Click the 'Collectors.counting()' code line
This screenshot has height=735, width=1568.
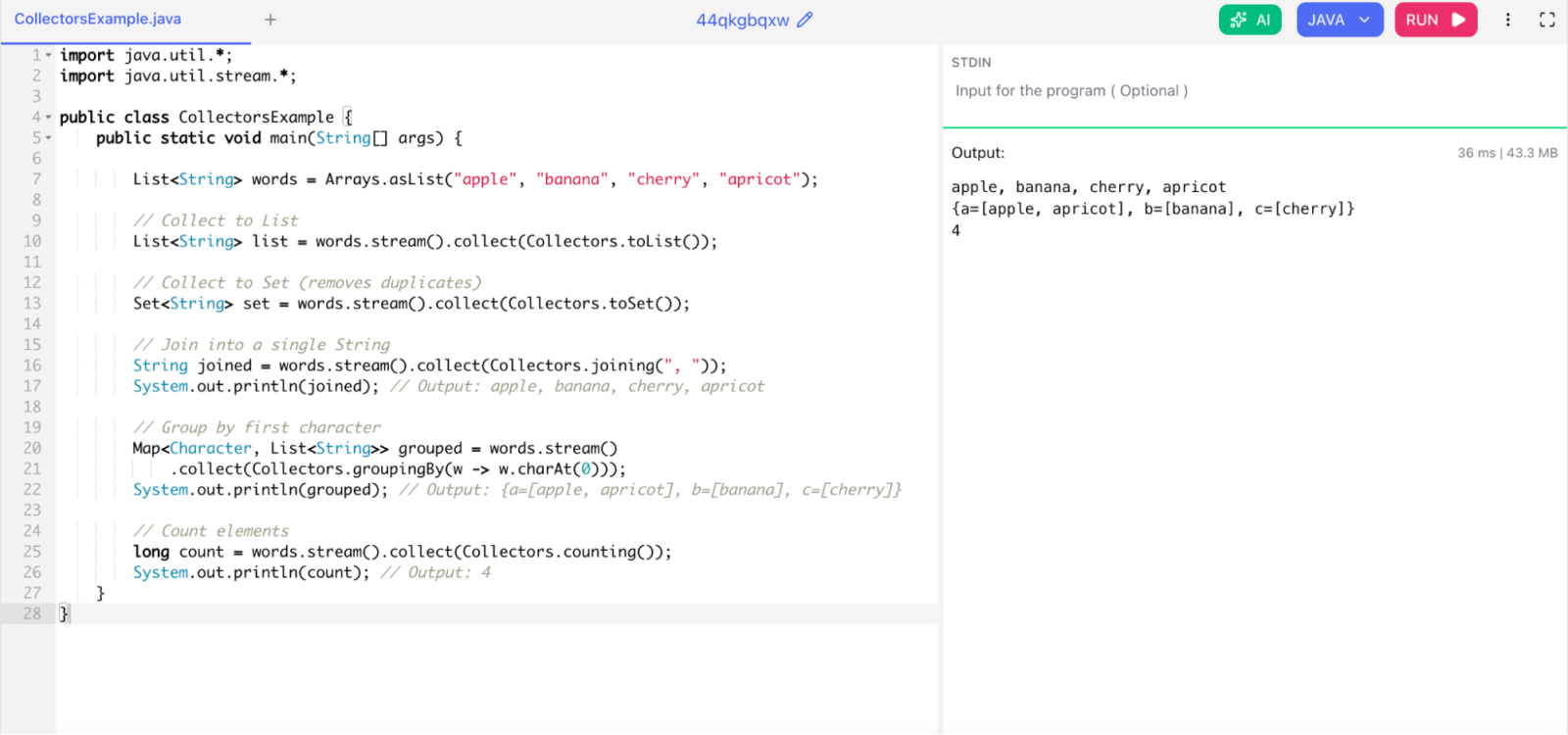pyautogui.click(x=402, y=552)
